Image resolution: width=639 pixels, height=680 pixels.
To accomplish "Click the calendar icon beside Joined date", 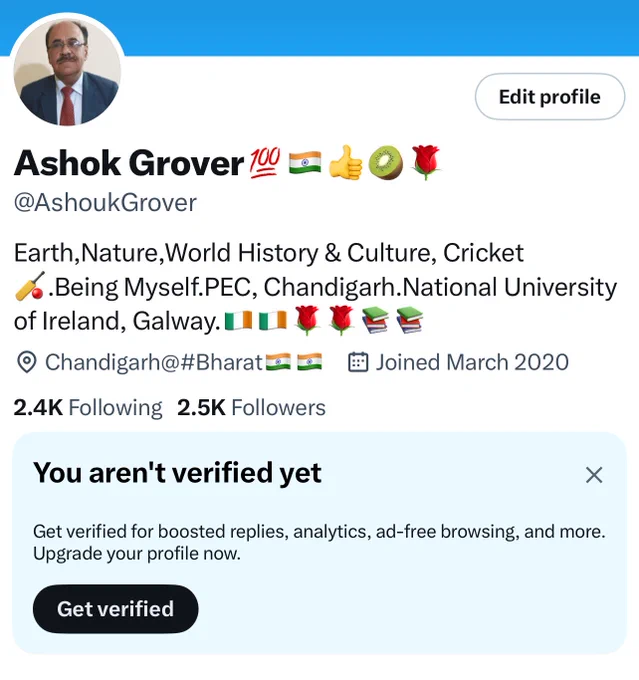I will tap(358, 362).
